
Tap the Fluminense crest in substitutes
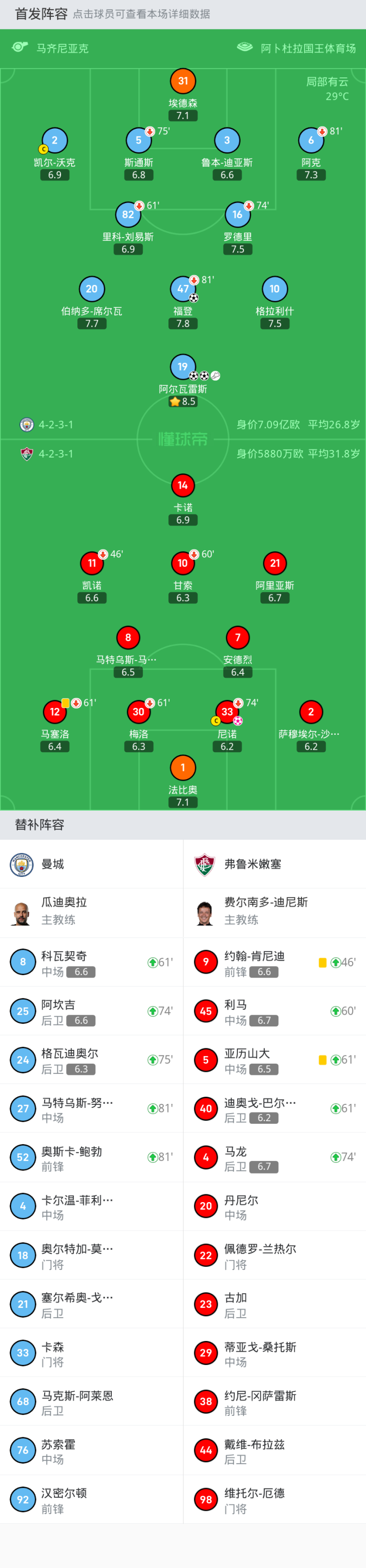[205, 864]
